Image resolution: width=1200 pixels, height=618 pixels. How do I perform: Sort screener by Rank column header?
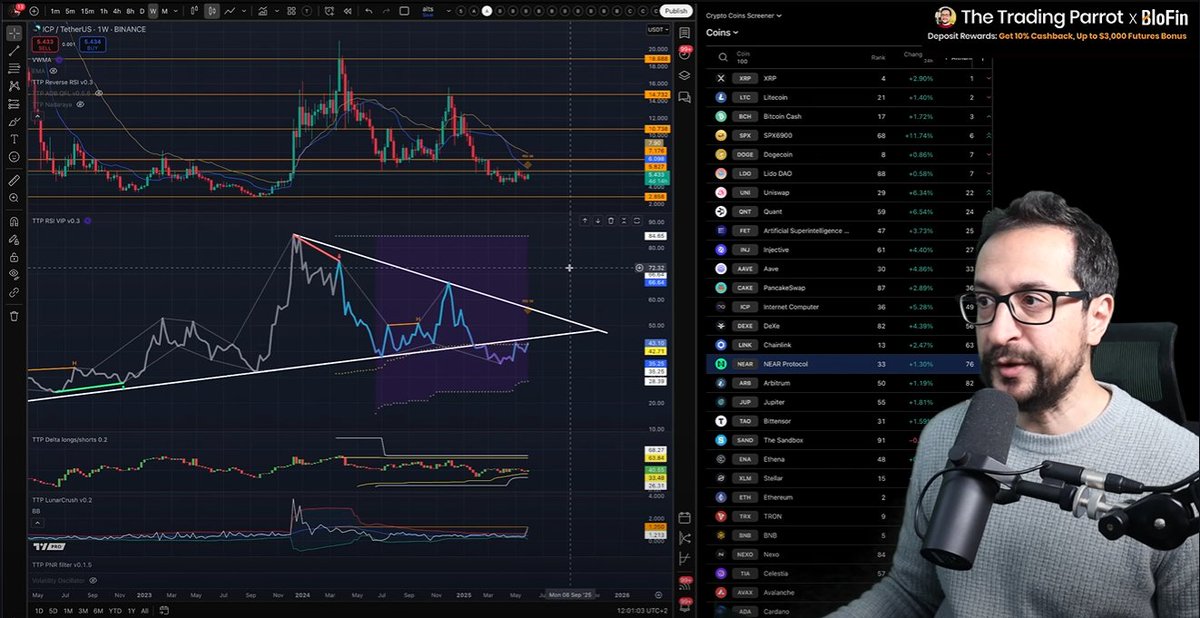click(877, 57)
